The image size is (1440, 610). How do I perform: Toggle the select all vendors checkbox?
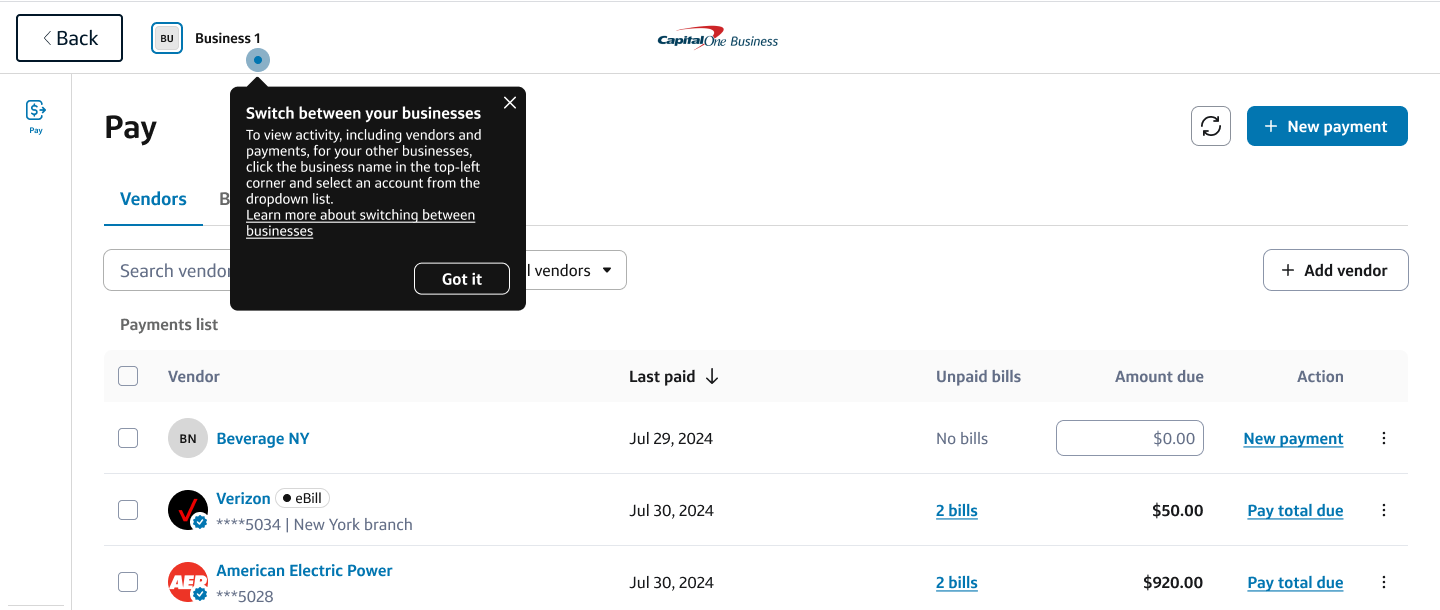click(128, 376)
